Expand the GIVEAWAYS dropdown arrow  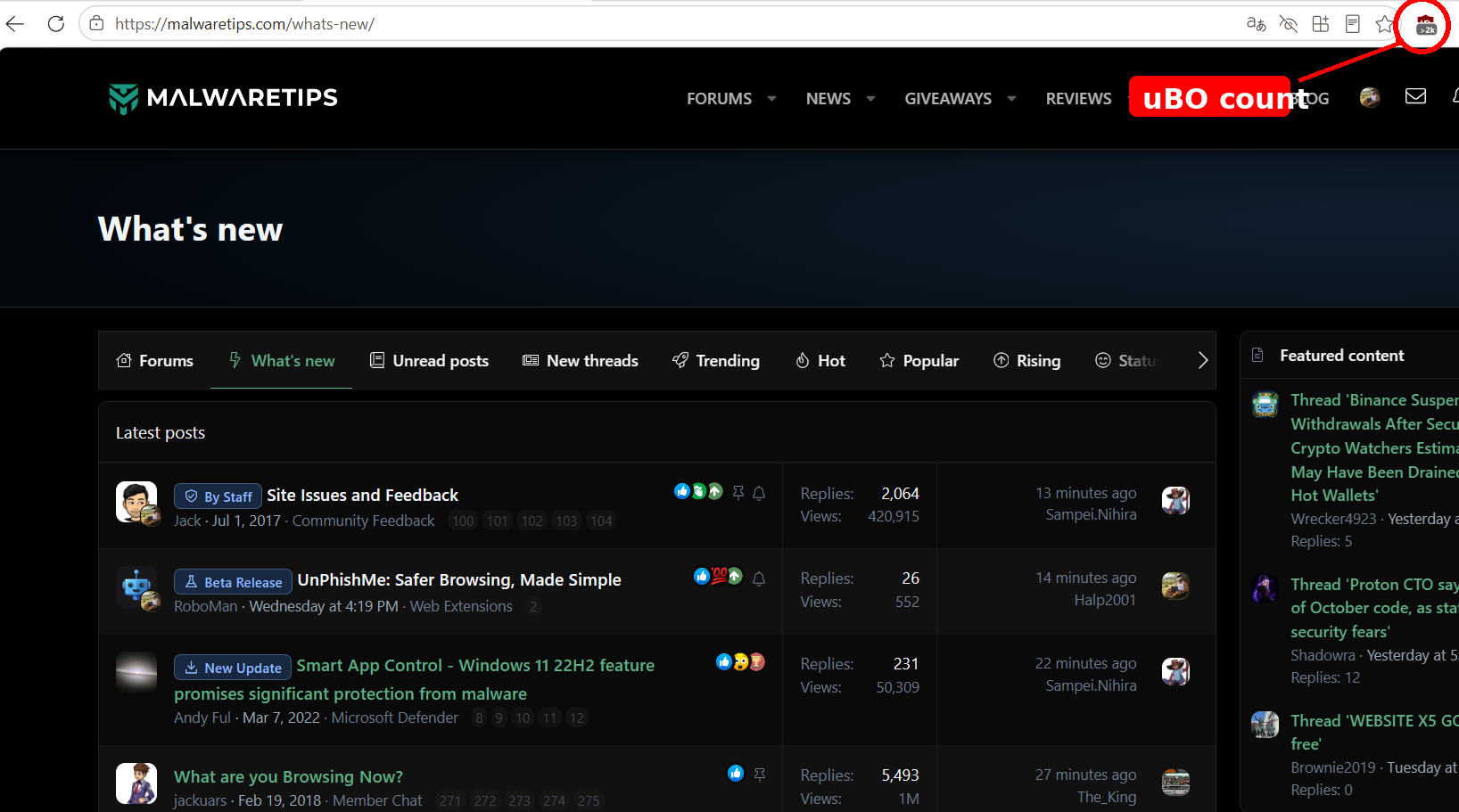coord(1011,98)
